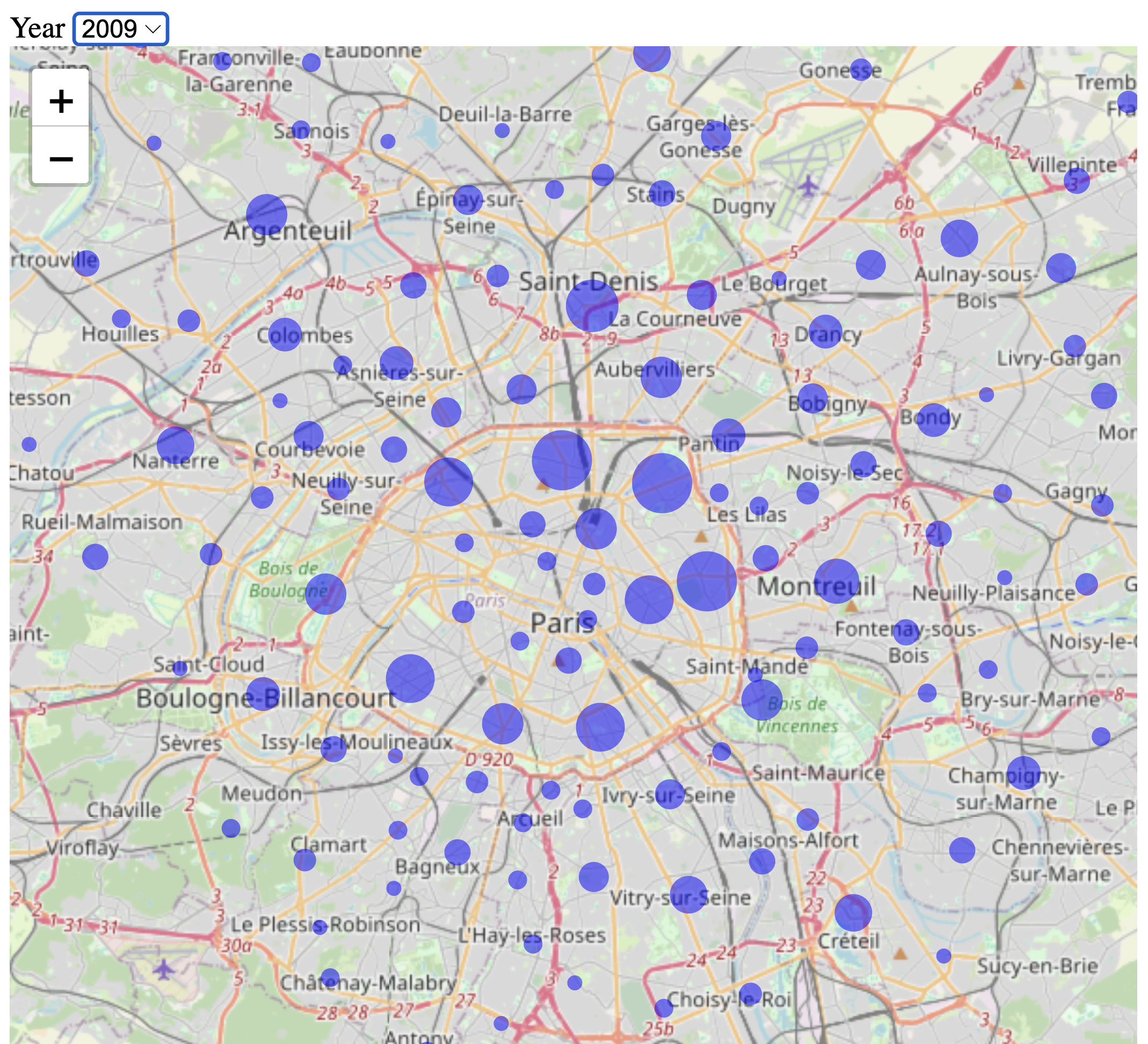Open the Year 2009 dropdown

pos(121,28)
